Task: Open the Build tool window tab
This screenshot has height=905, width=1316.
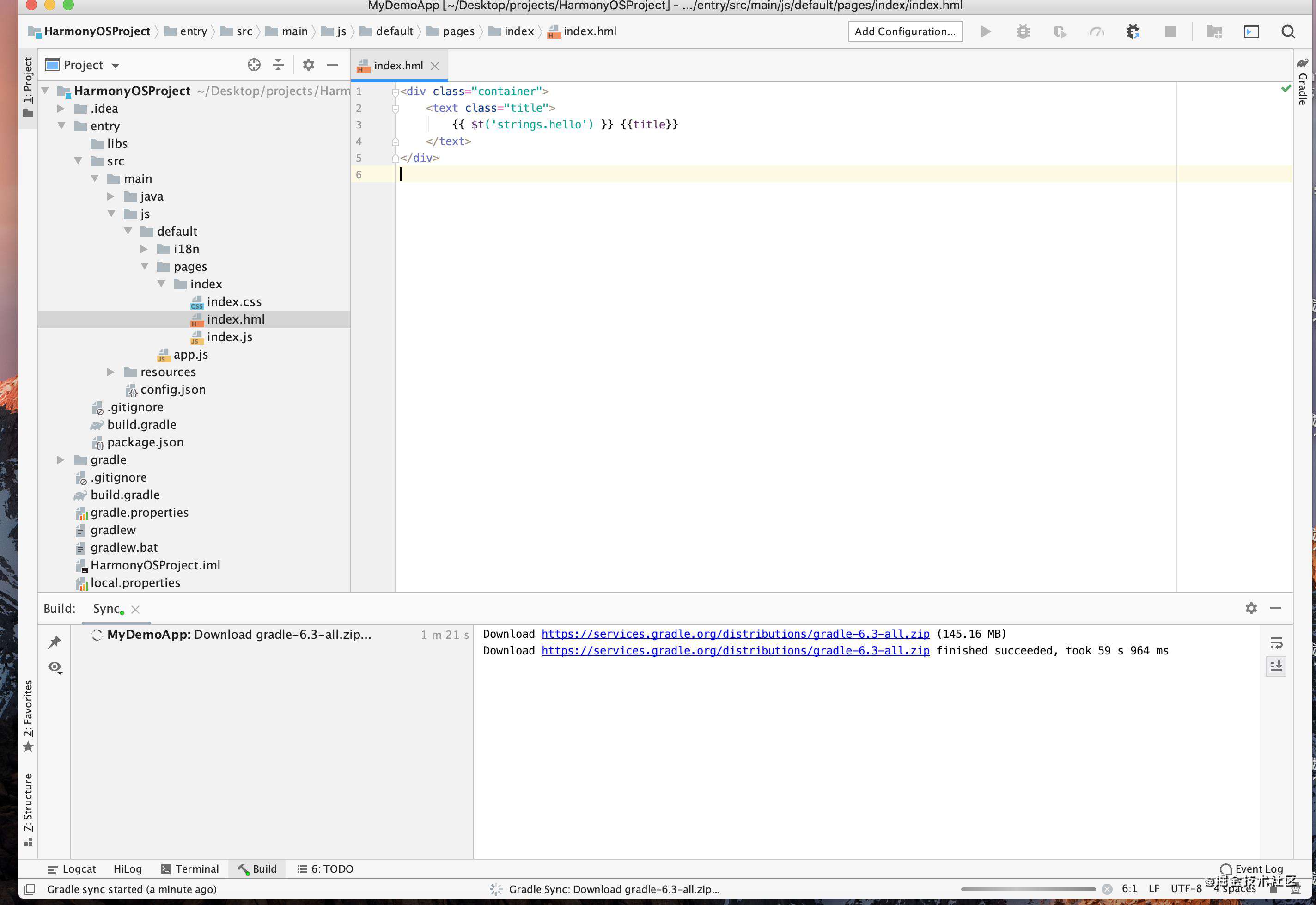Action: click(257, 868)
